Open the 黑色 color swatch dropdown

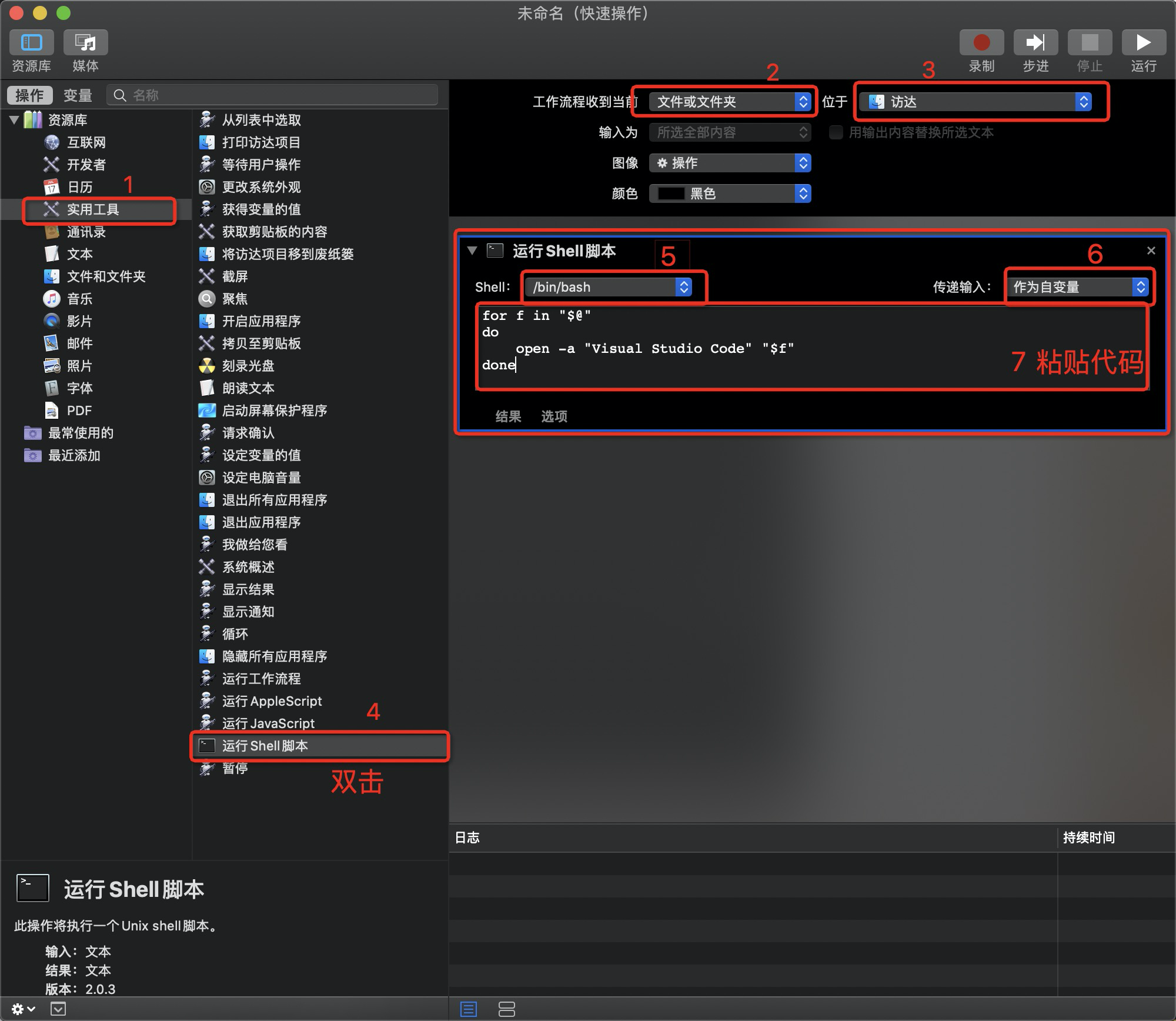point(730,193)
